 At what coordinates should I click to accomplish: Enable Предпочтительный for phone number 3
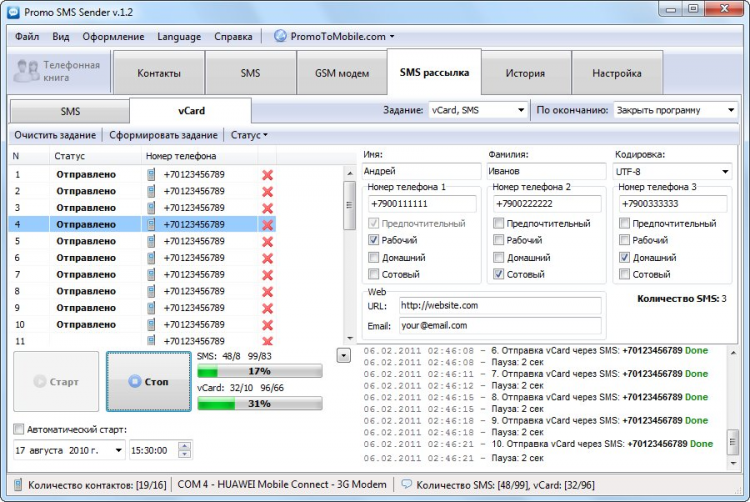[624, 223]
